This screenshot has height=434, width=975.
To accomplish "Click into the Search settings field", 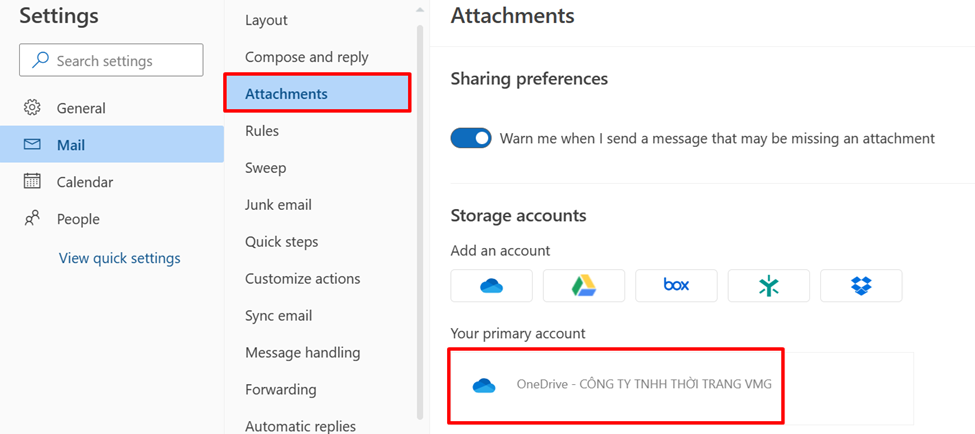I will point(111,60).
